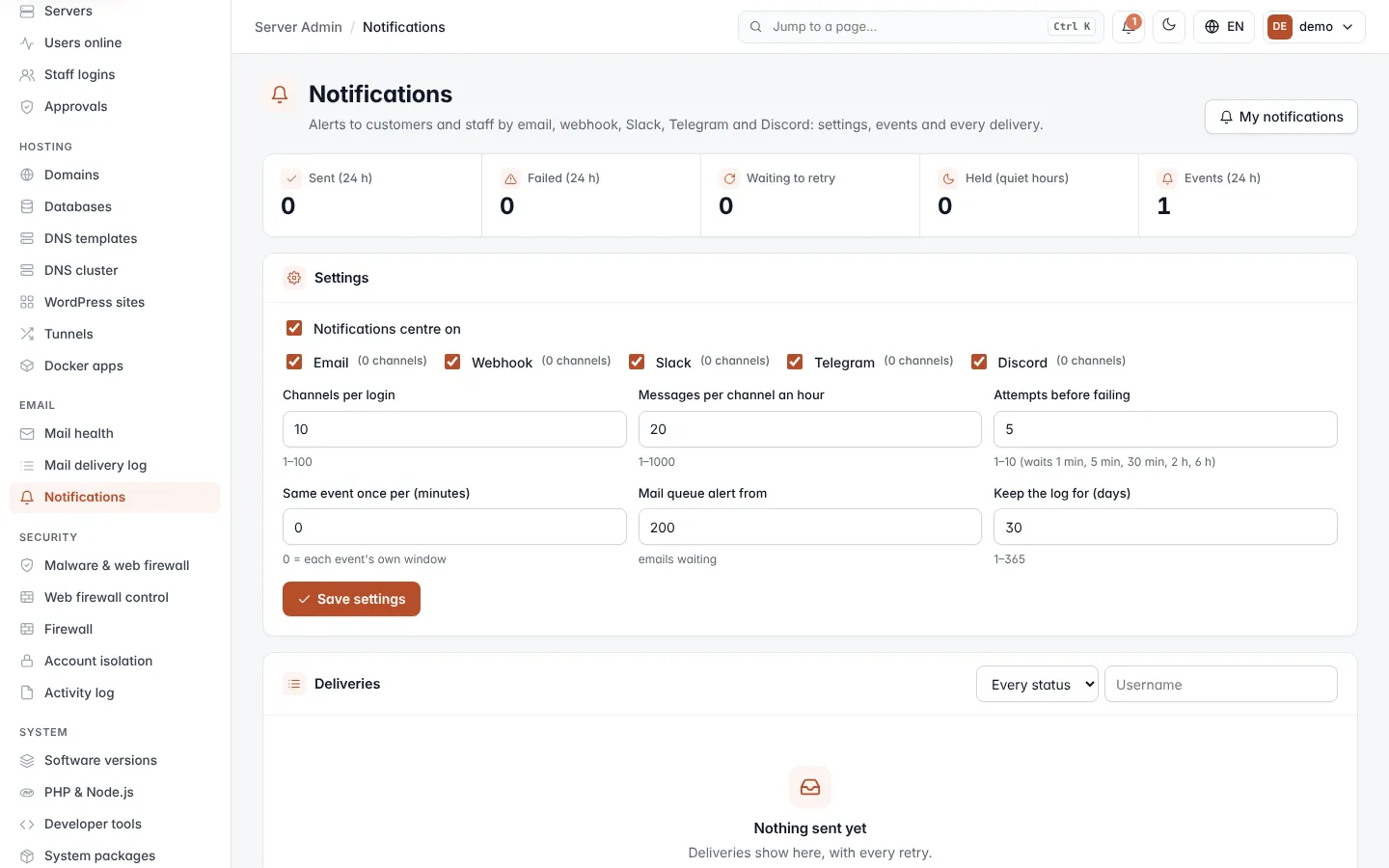Screen dimensions: 1389x868
Task: Click the Developer tools code icon
Action: [27, 824]
